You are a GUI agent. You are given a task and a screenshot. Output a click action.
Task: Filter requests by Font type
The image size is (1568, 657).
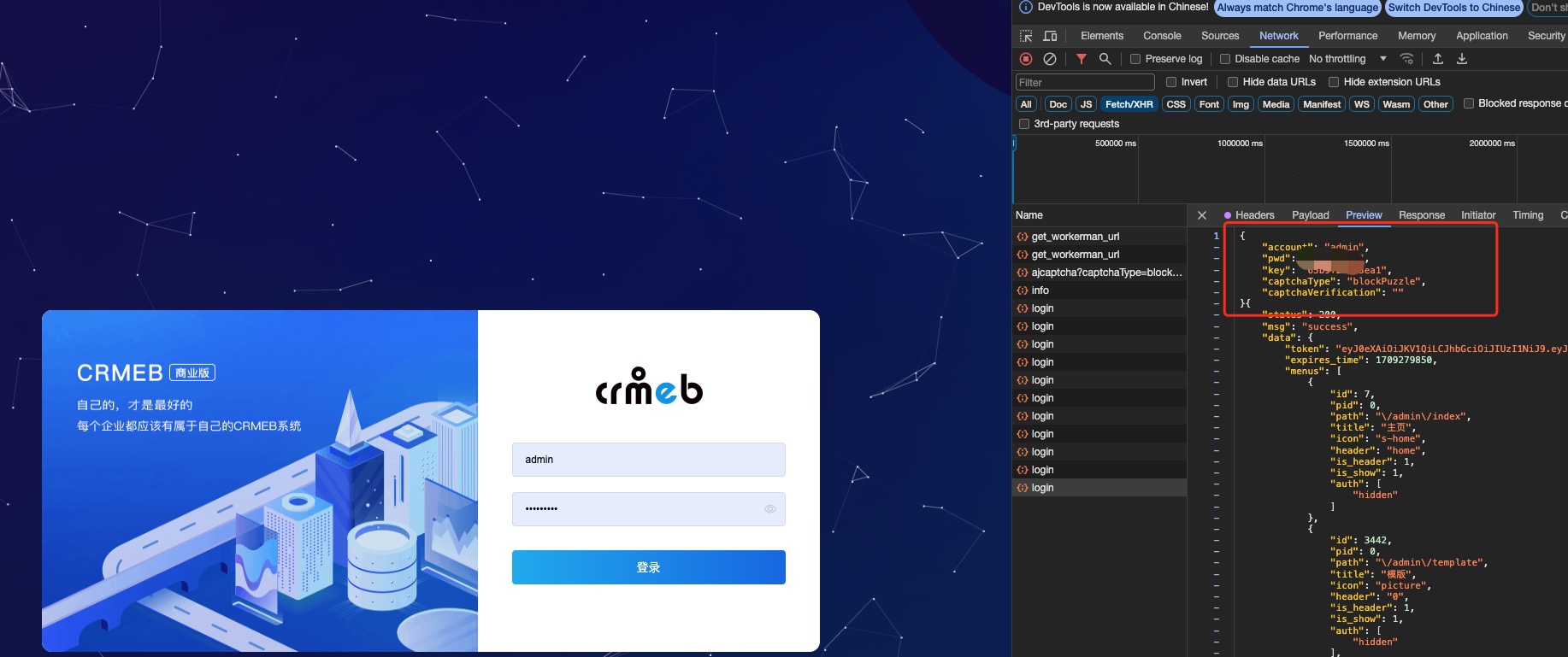pos(1209,104)
